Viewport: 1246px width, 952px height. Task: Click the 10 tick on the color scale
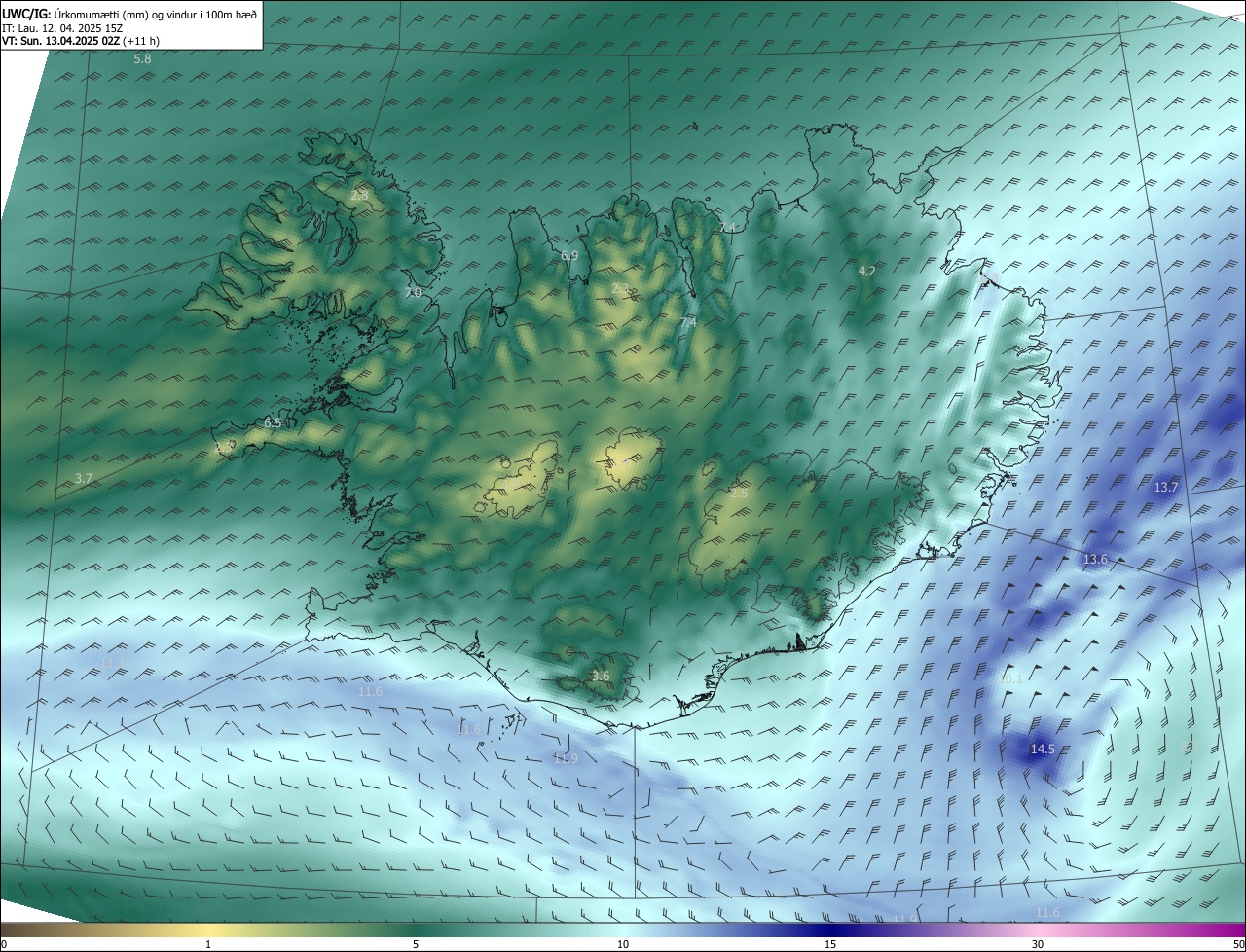(623, 944)
